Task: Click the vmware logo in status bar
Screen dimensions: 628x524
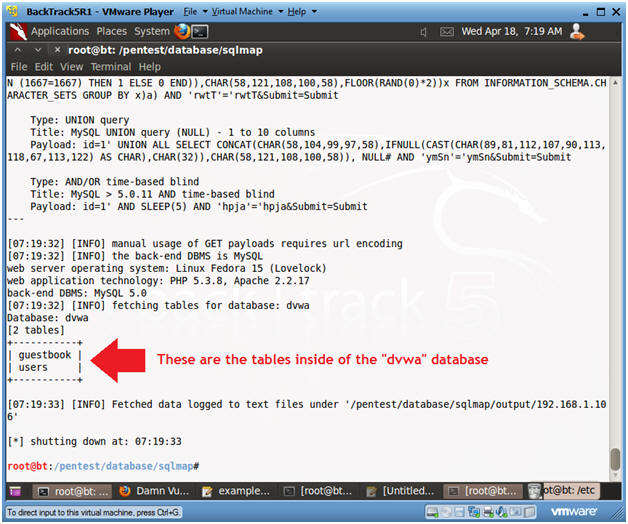Action: click(x=573, y=512)
